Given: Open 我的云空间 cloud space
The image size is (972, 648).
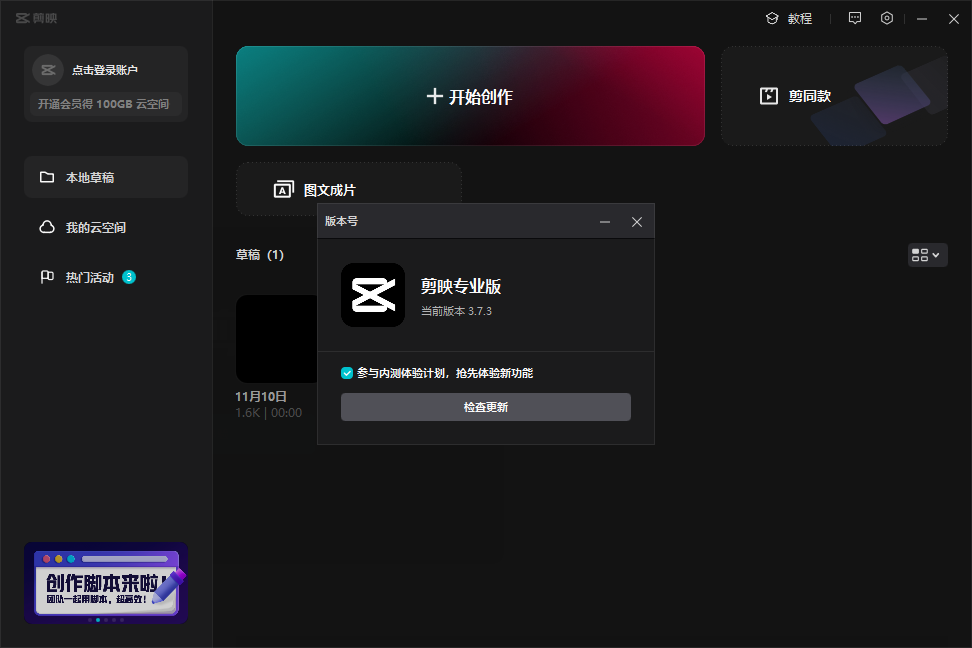Looking at the screenshot, I should click(x=106, y=228).
